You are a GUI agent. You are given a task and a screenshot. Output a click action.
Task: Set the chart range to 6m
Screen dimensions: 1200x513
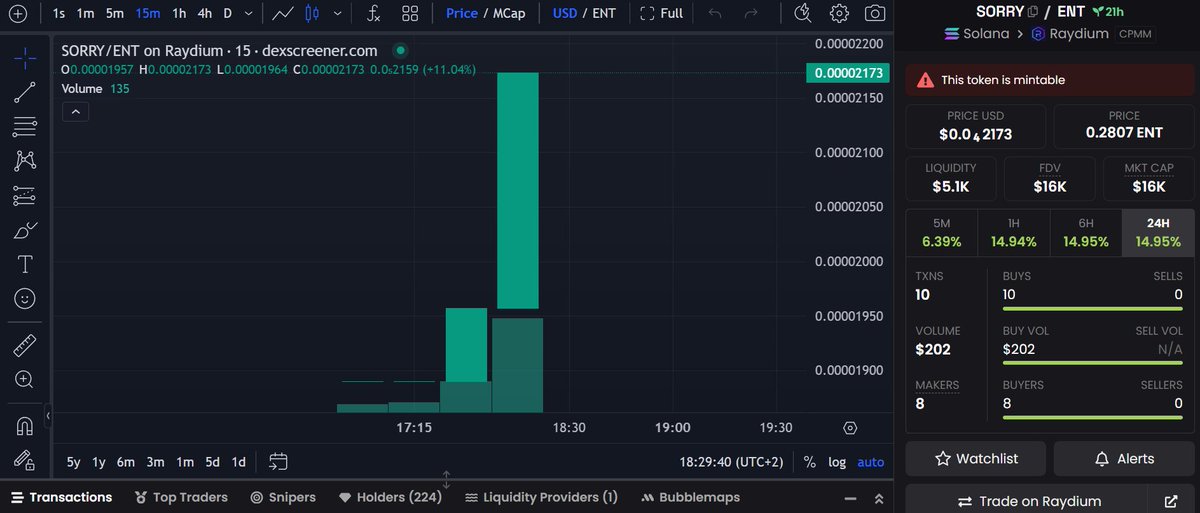click(125, 462)
